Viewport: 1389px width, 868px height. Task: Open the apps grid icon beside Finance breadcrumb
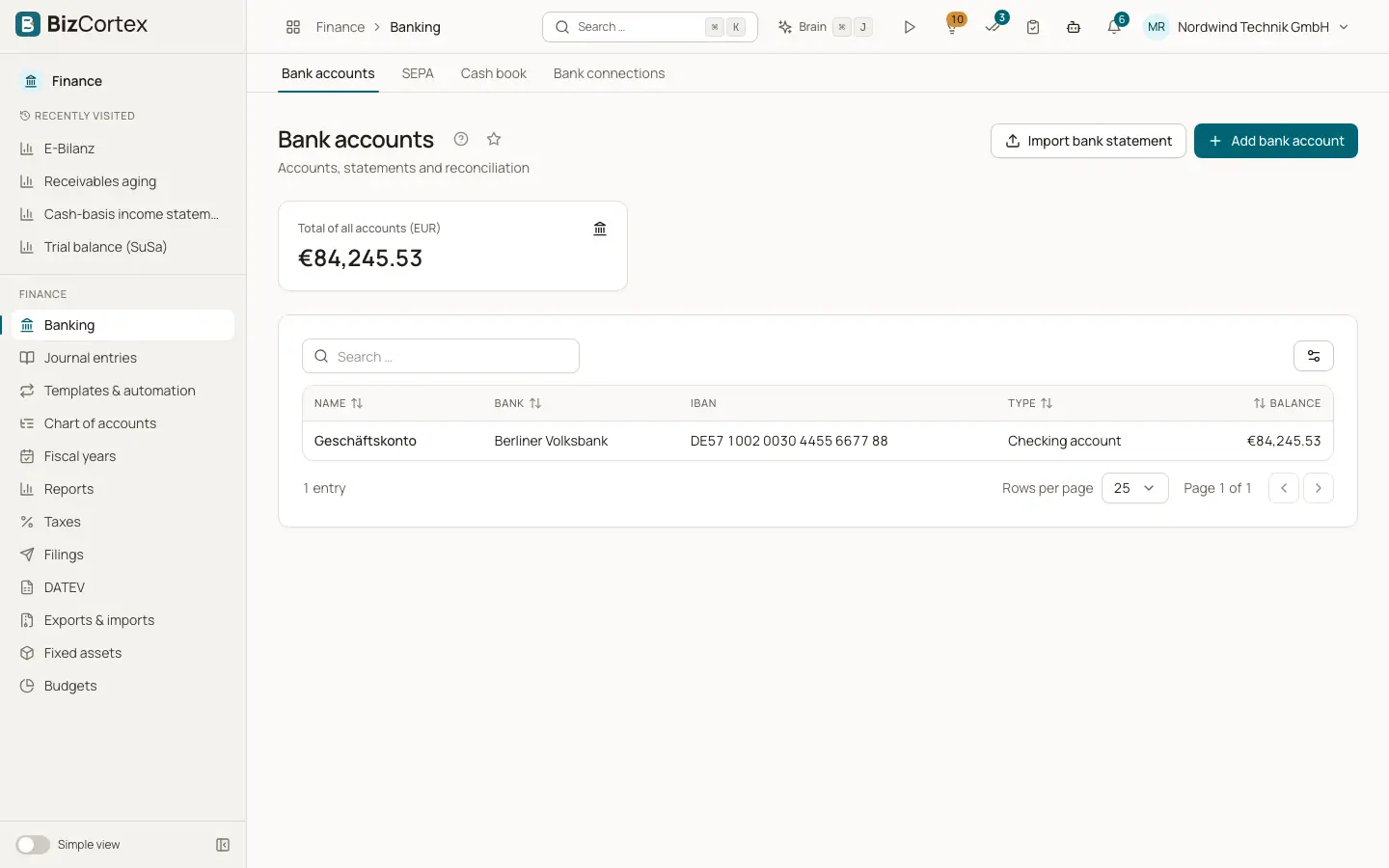click(x=293, y=27)
